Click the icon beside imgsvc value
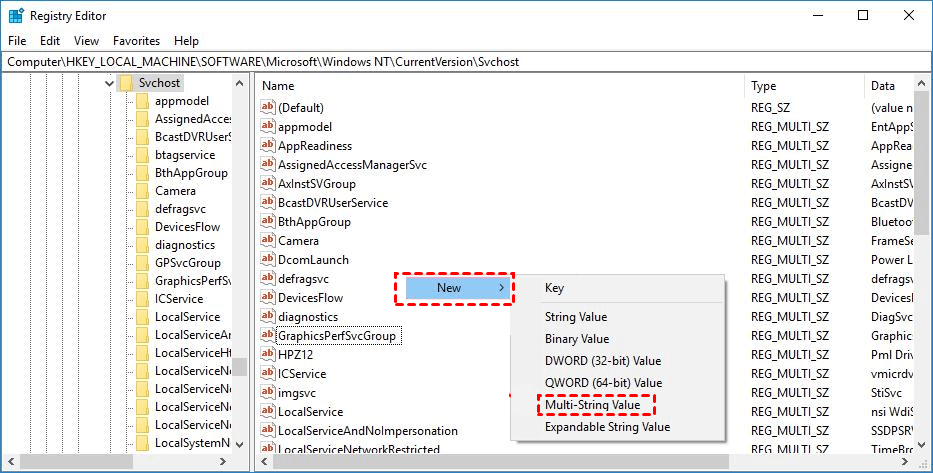Screen dimensions: 933x473 (267, 392)
